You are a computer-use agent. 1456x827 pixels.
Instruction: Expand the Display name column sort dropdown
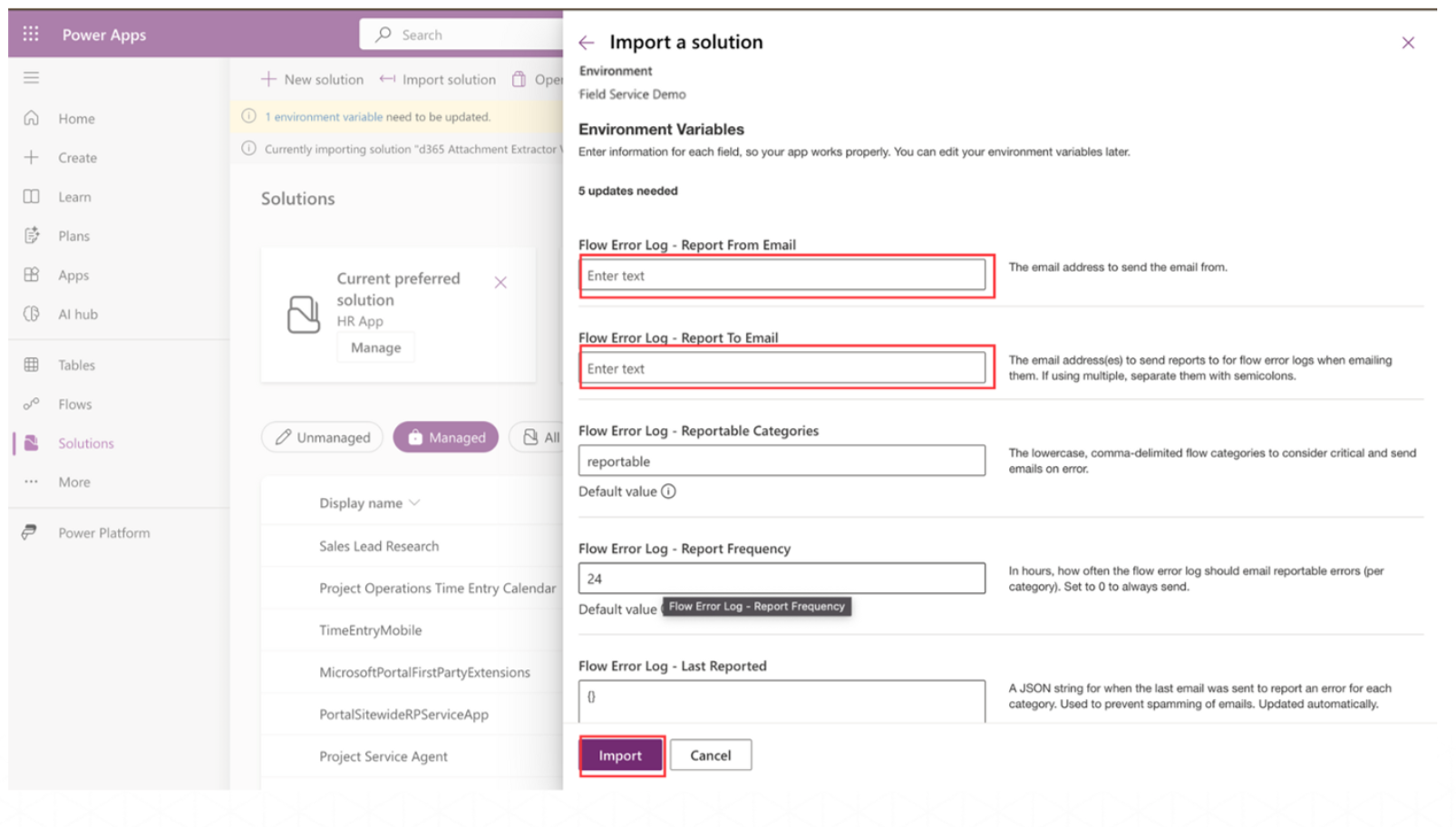(x=414, y=503)
